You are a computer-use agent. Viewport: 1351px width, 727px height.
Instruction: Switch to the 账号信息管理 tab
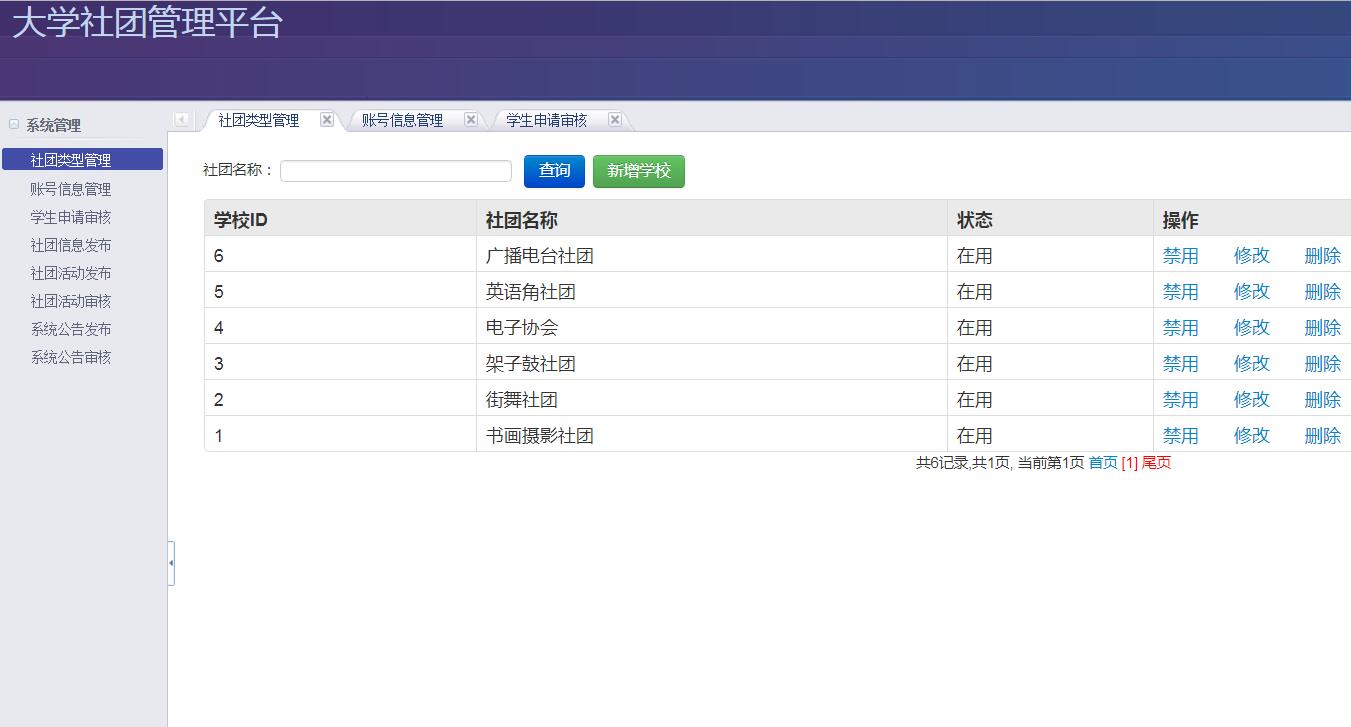[402, 120]
